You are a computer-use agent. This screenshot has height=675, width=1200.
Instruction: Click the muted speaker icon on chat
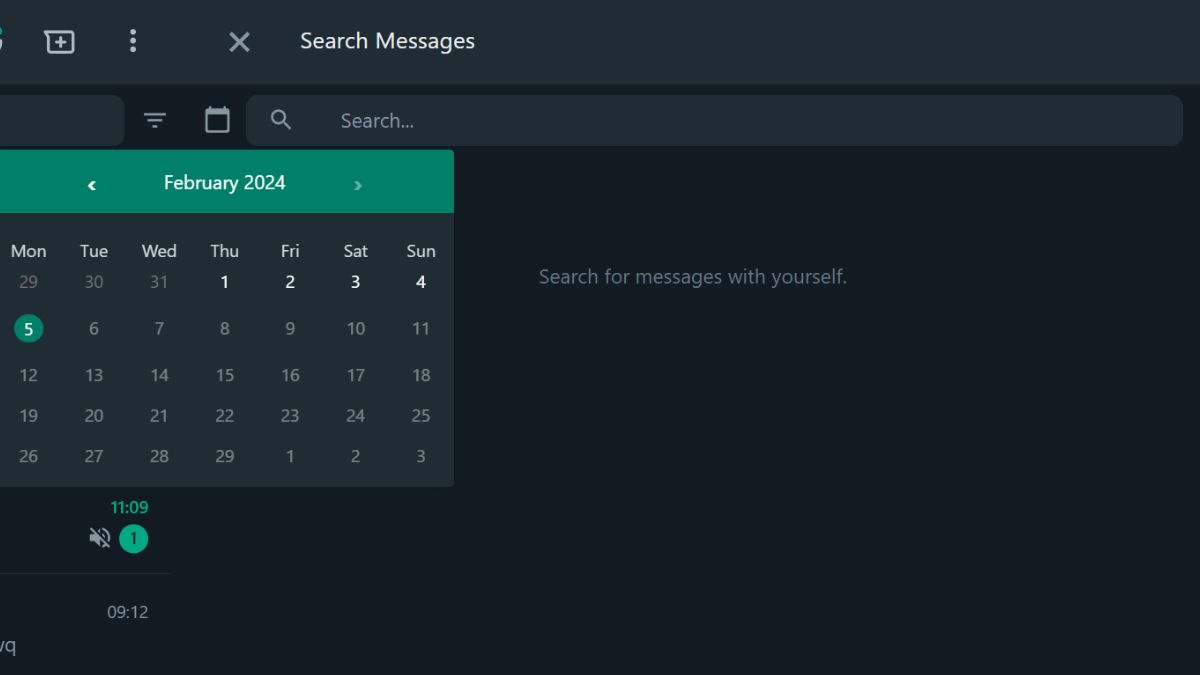[x=100, y=539]
